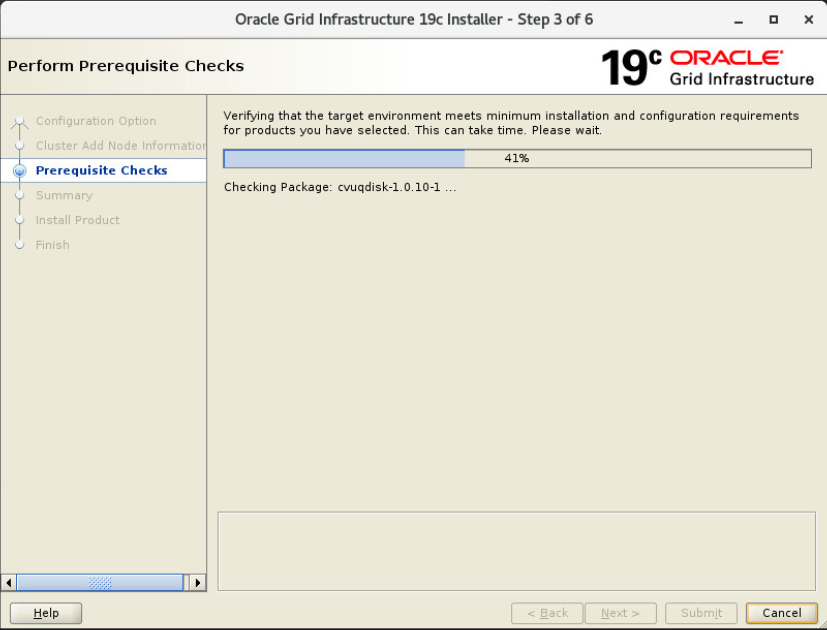The width and height of the screenshot is (827, 630).
Task: Select the Prerequisite Checks step
Action: pyautogui.click(x=101, y=170)
